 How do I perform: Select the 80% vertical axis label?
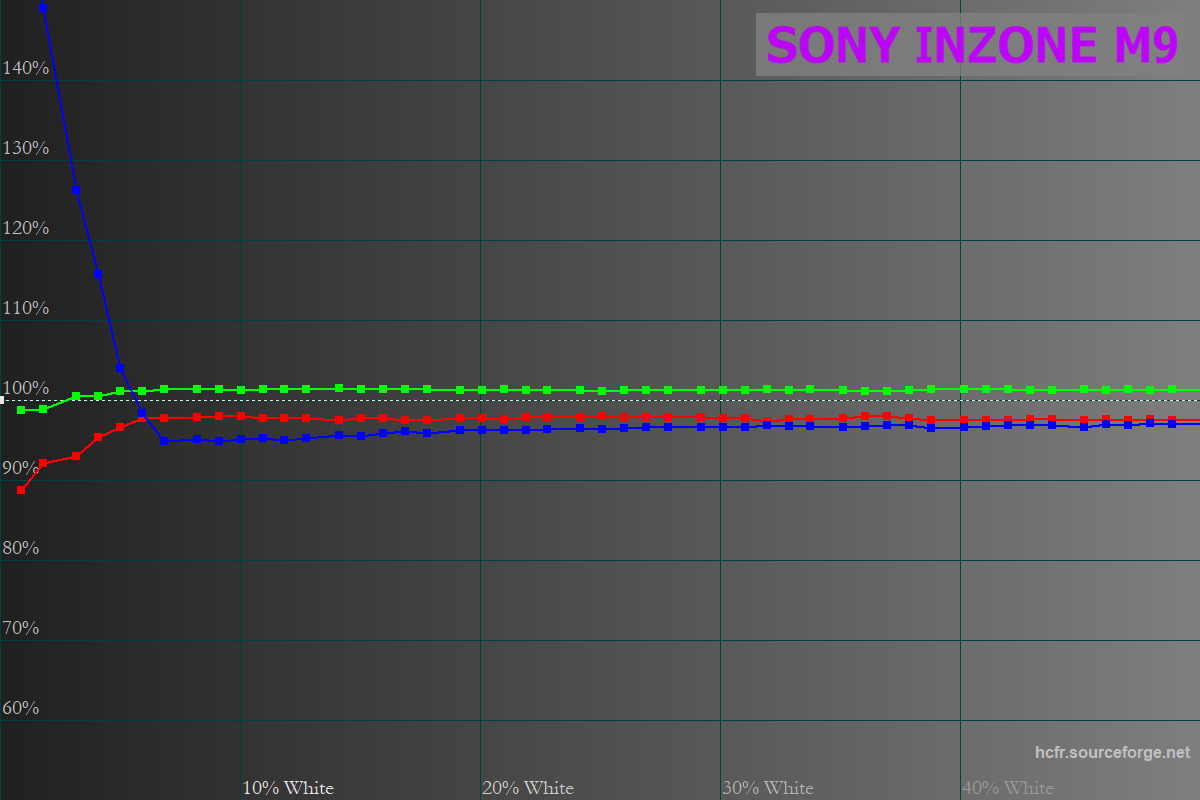tap(22, 548)
